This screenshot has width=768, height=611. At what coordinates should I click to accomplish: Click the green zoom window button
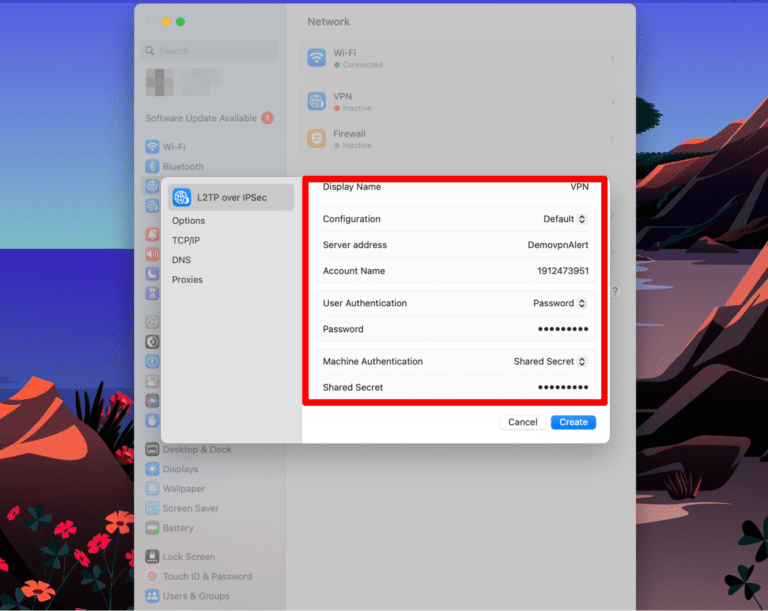point(180,22)
